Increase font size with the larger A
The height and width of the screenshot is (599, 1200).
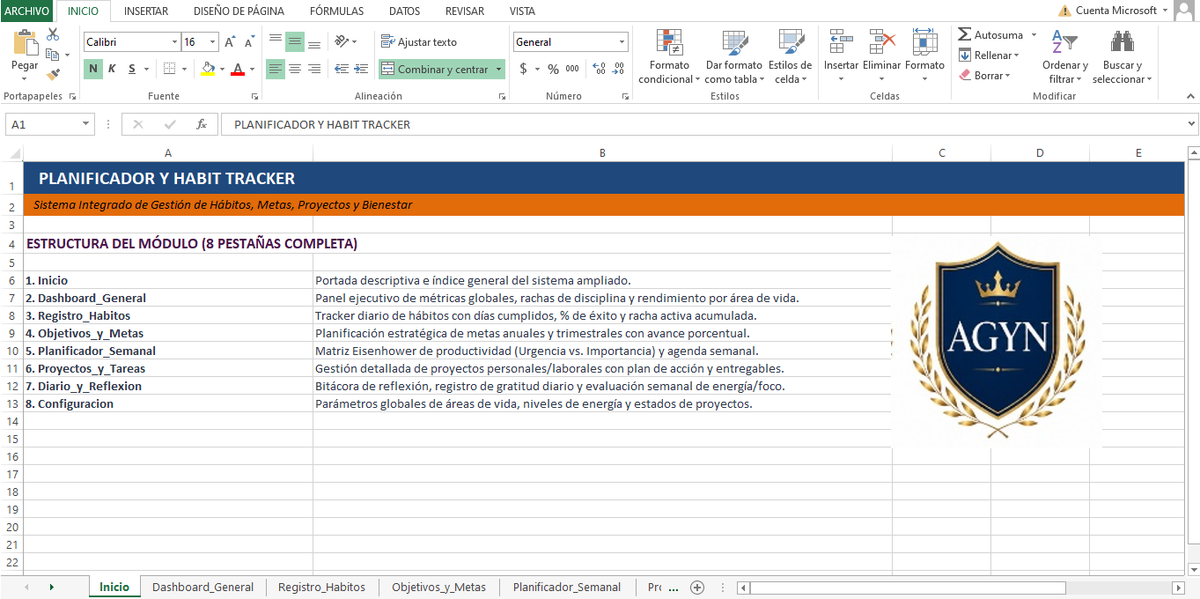point(230,42)
